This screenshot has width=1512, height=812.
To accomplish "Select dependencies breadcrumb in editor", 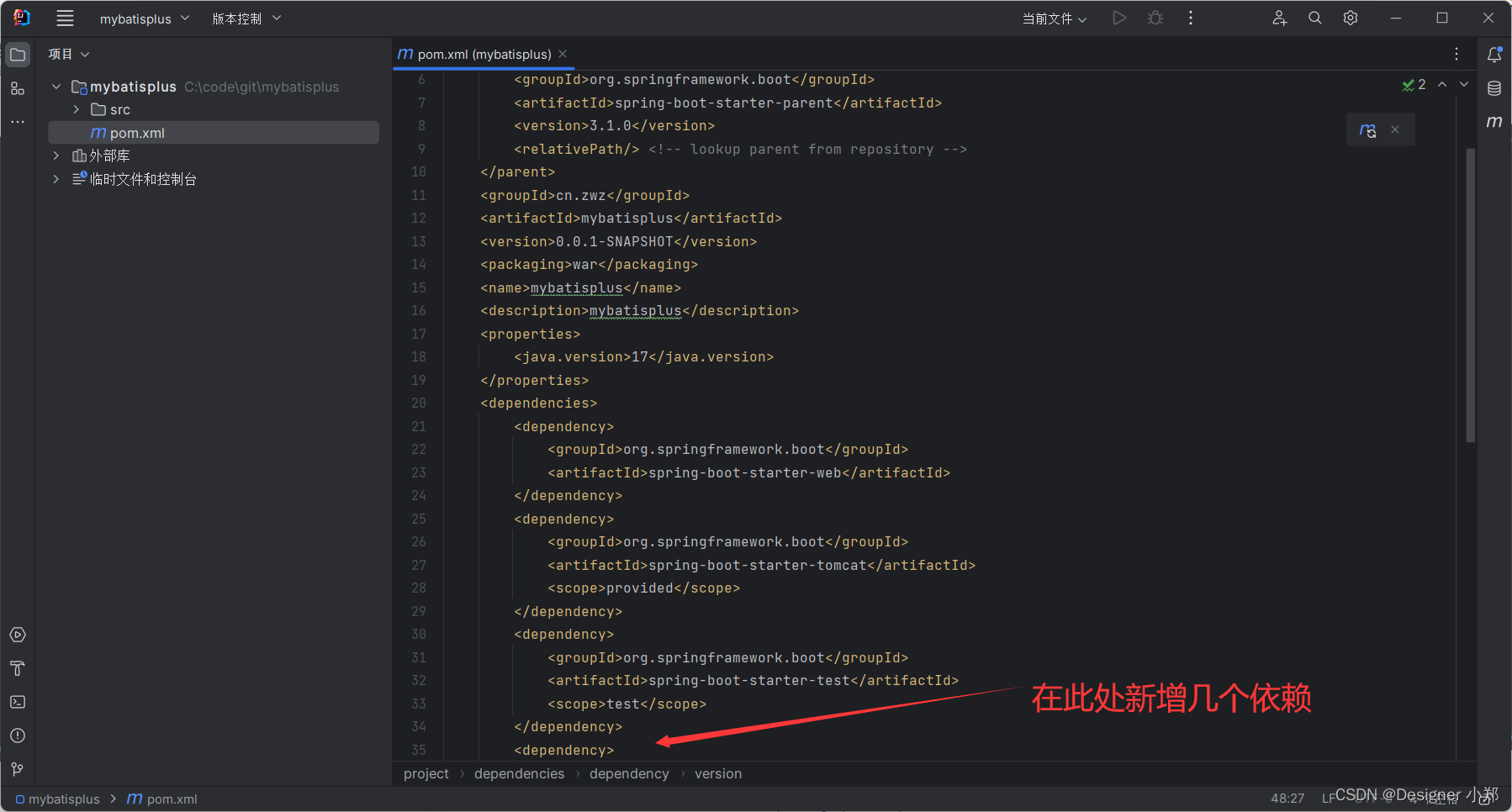I will click(x=519, y=774).
